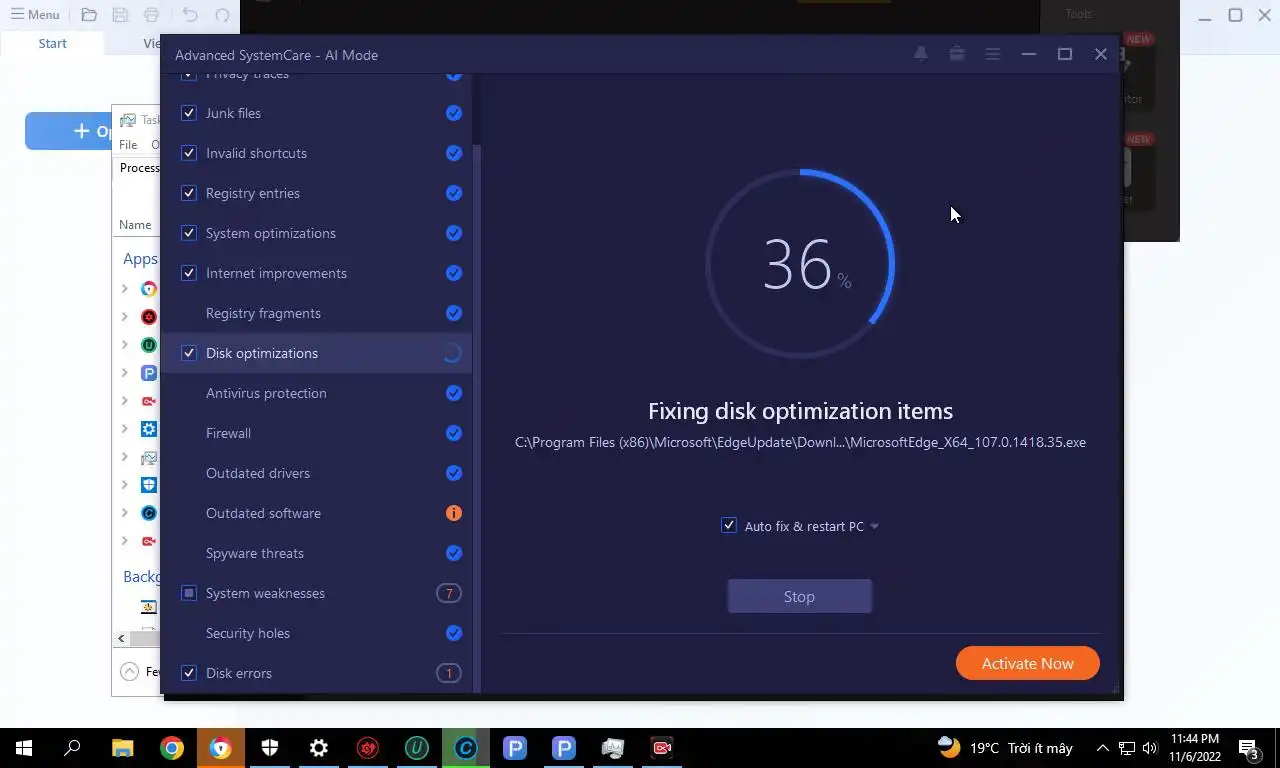
Task: Uncheck the Disk errors checkbox
Action: [x=189, y=673]
